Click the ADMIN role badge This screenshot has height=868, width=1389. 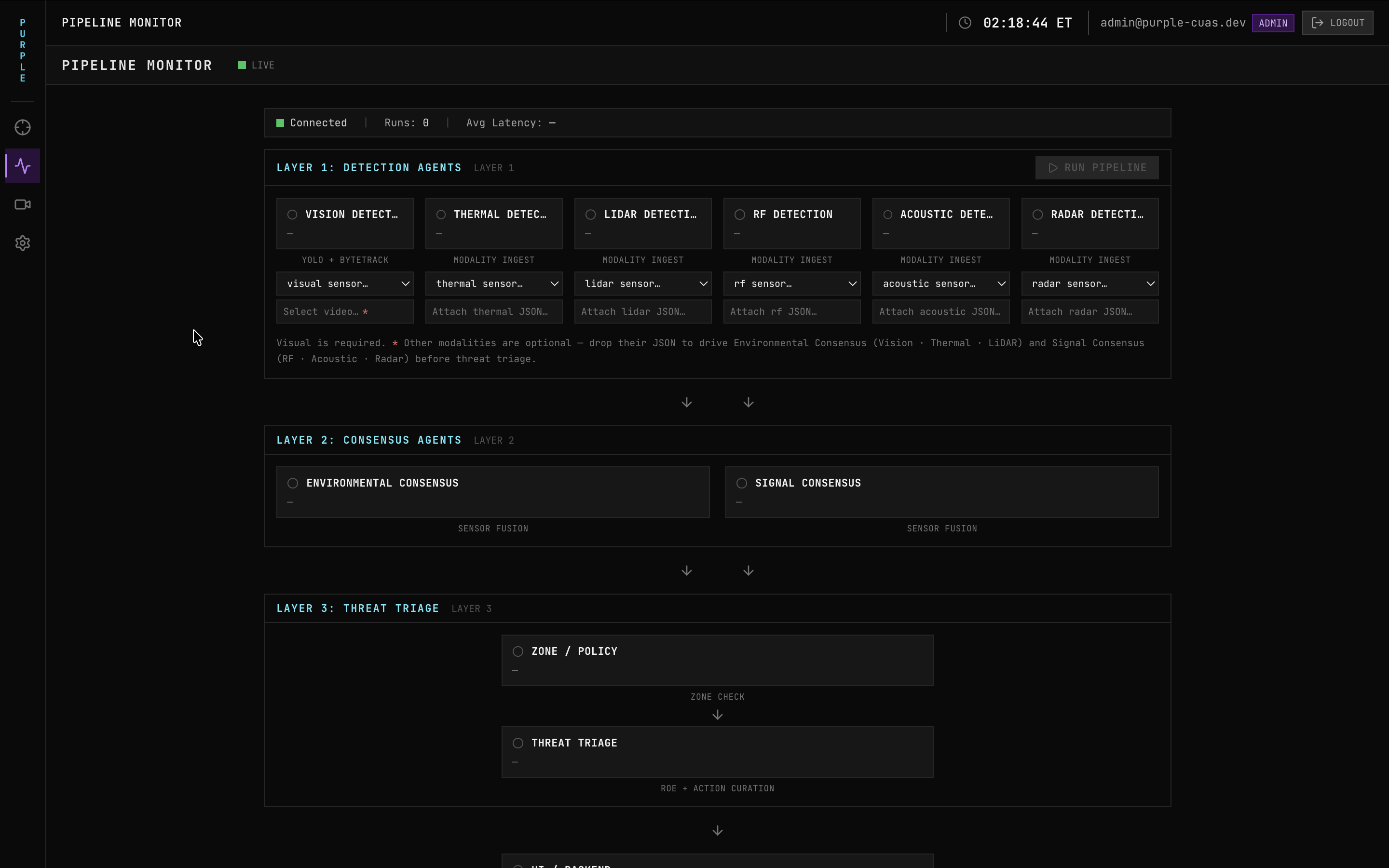point(1272,23)
